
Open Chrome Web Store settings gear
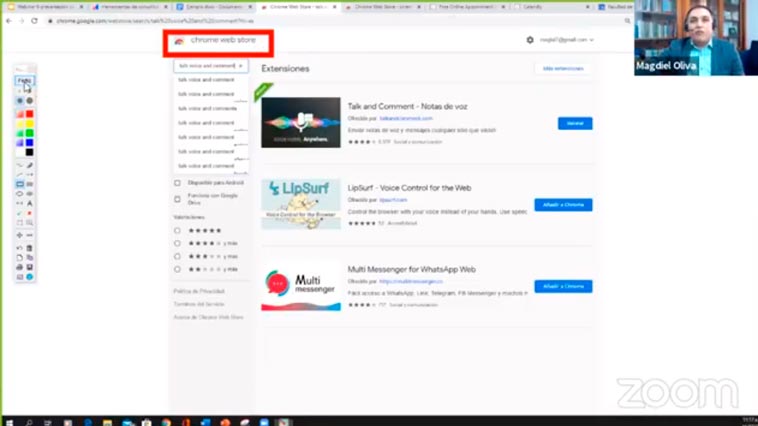530,40
